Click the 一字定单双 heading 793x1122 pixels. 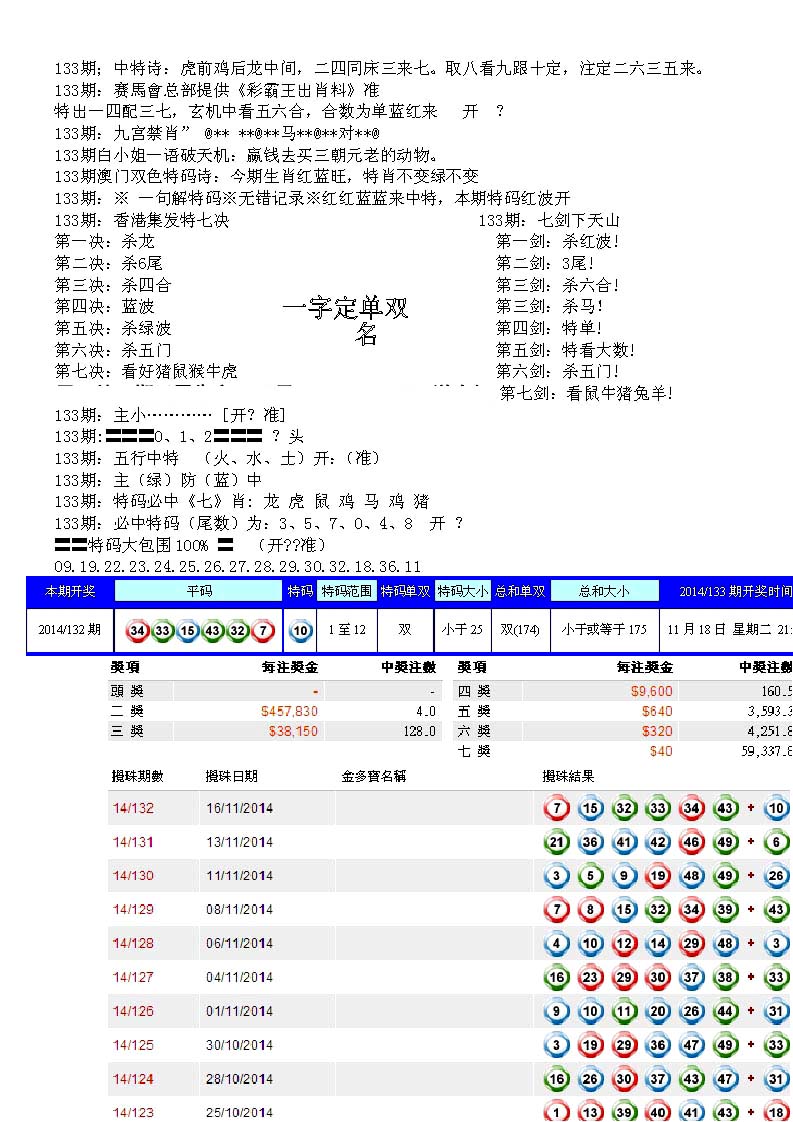(x=345, y=309)
